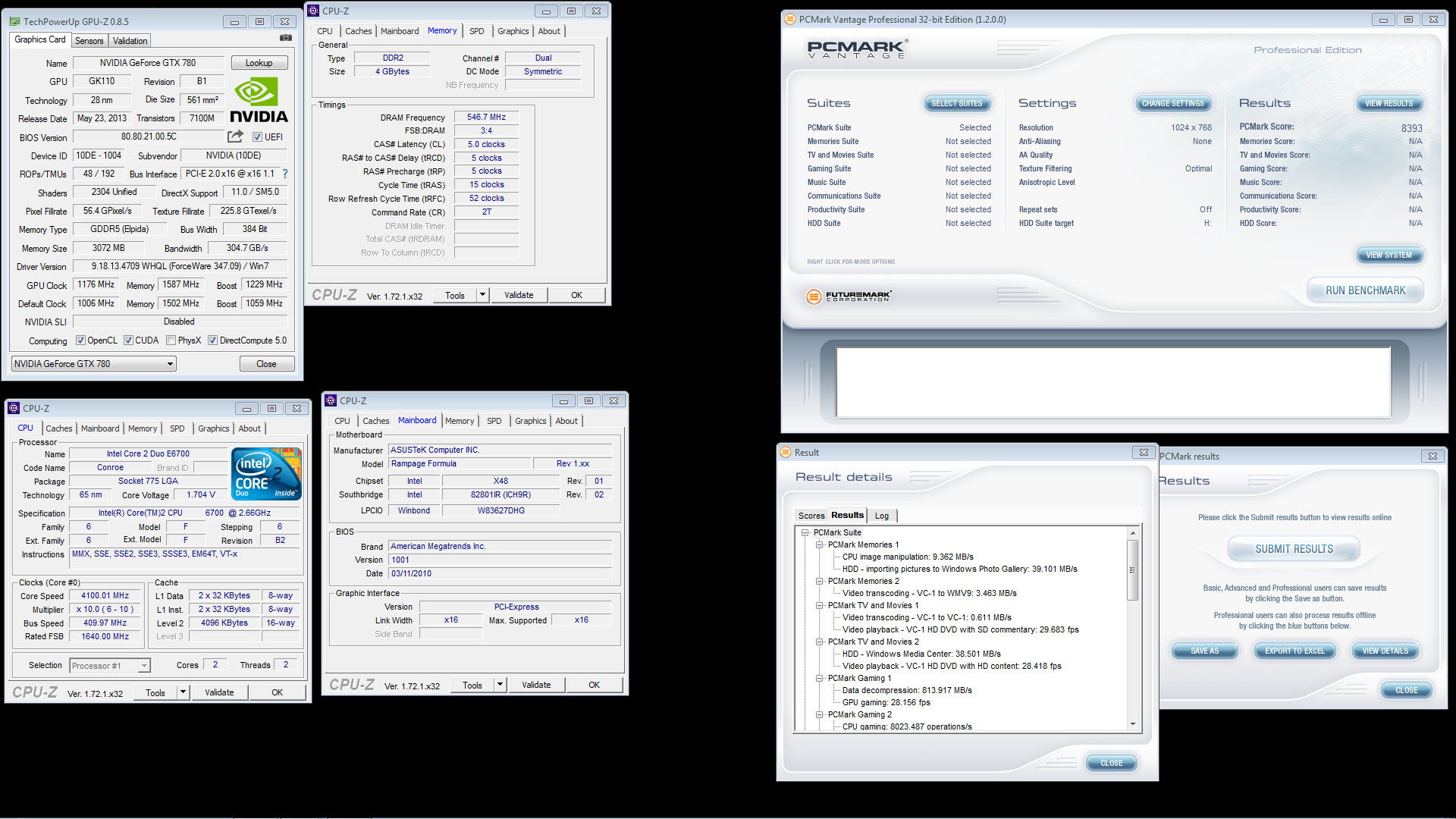Click the PCMark Vantage title bar icon

(x=789, y=19)
